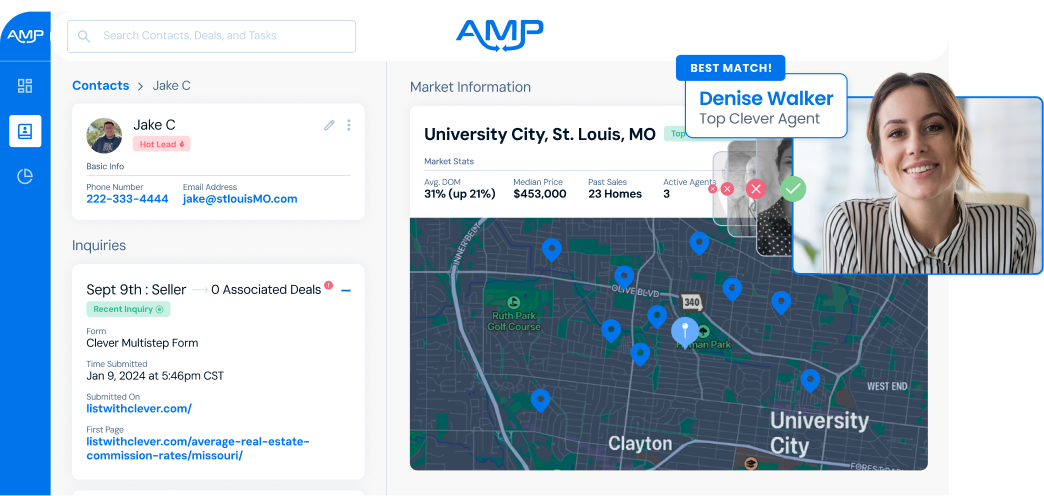The width and height of the screenshot is (1044, 496).
Task: Select the Contacts icon in the sidebar
Action: [x=25, y=131]
